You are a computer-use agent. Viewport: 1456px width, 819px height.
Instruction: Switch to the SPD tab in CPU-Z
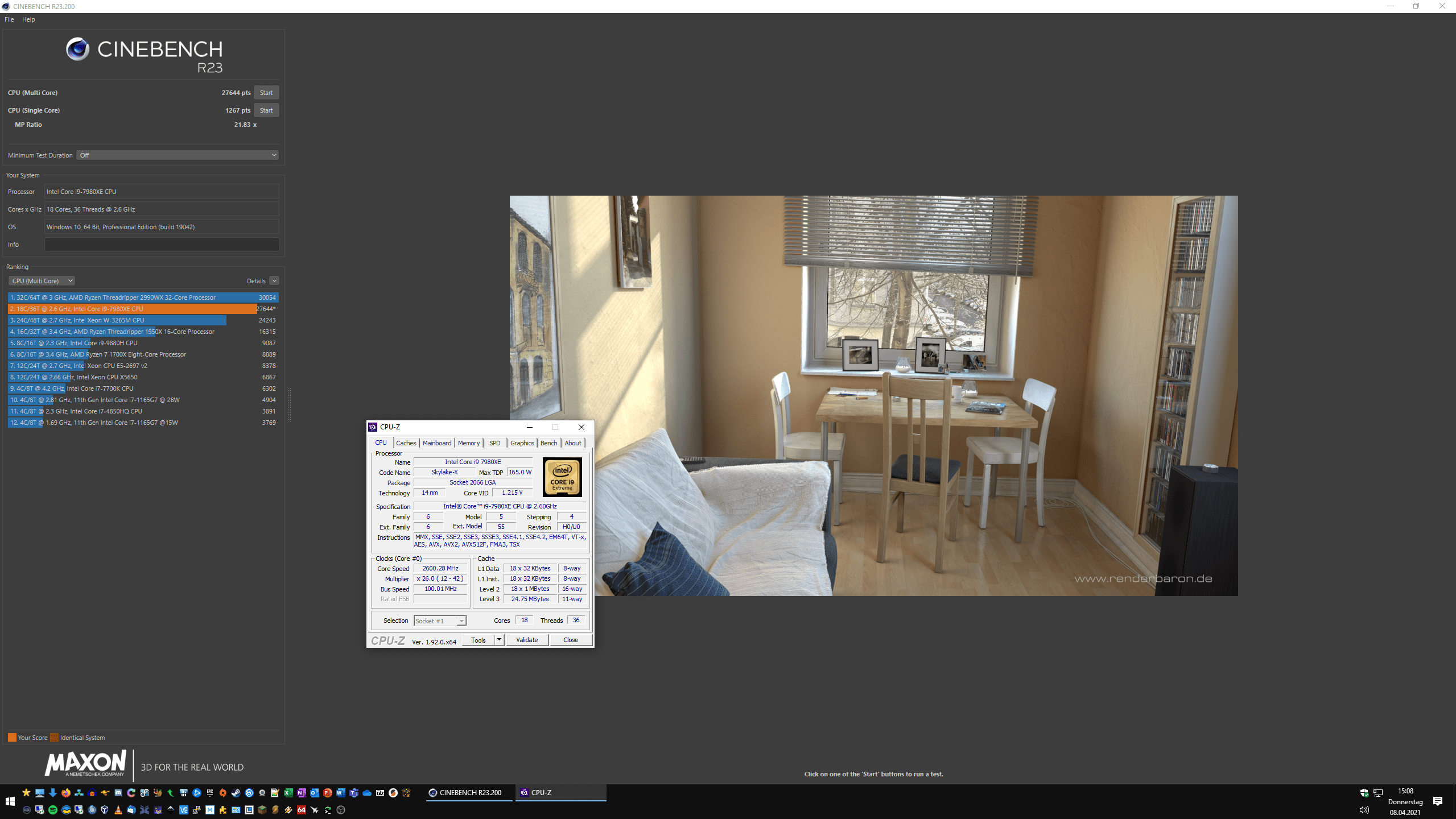click(495, 443)
